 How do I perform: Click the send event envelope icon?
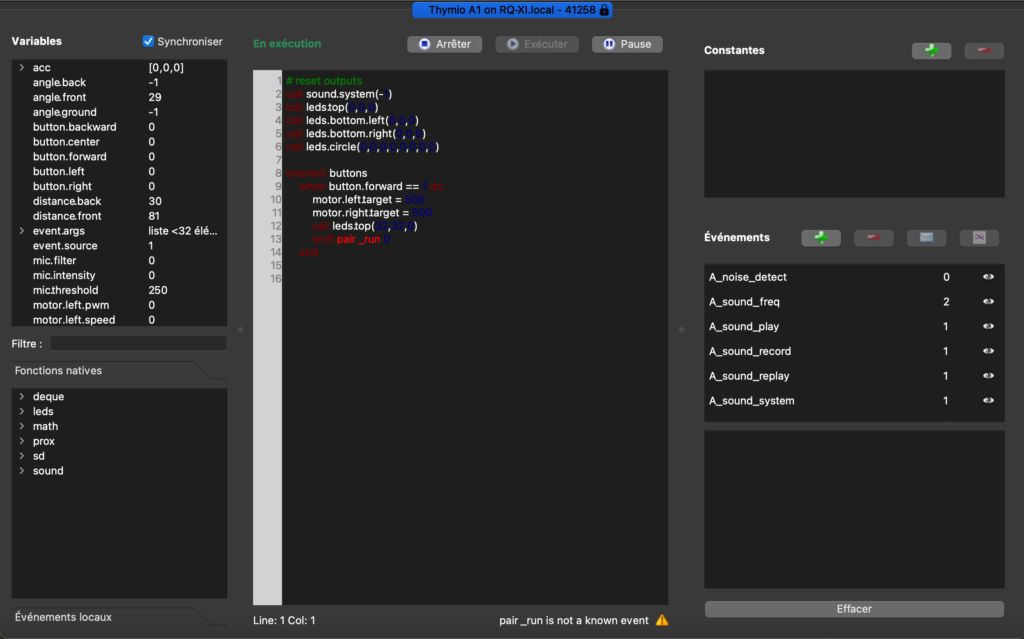click(926, 238)
